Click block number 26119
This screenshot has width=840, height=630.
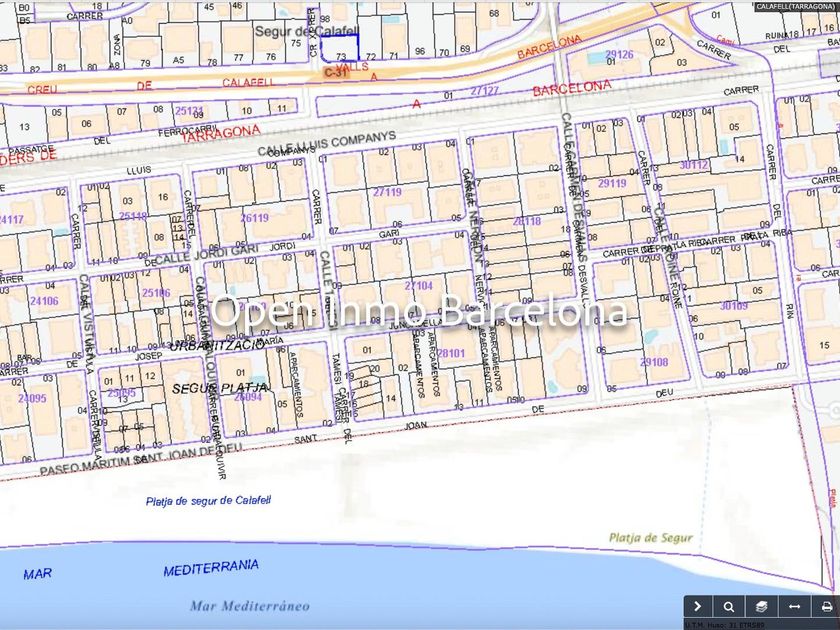coord(254,218)
